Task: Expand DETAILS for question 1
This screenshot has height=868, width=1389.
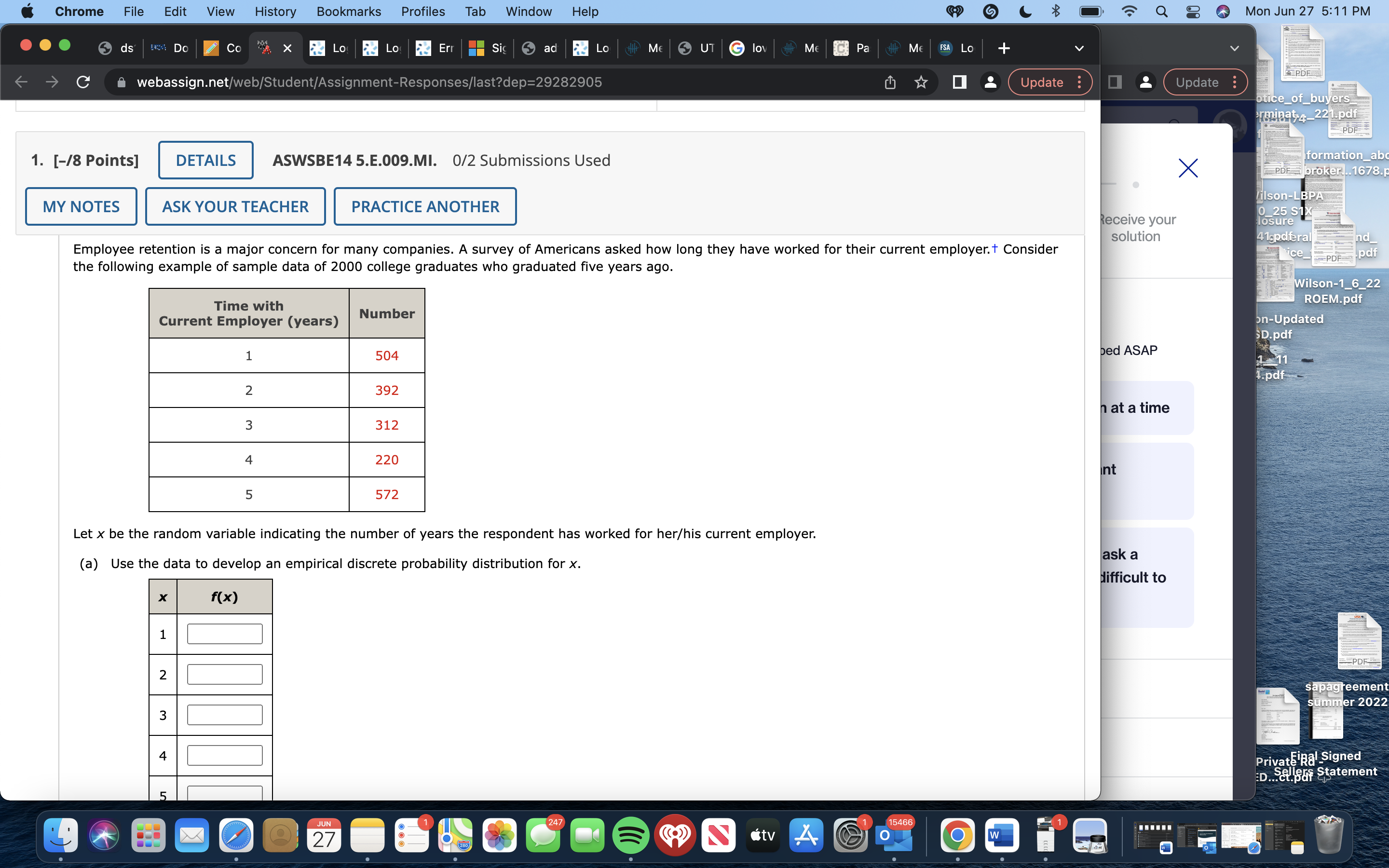Action: [205, 160]
